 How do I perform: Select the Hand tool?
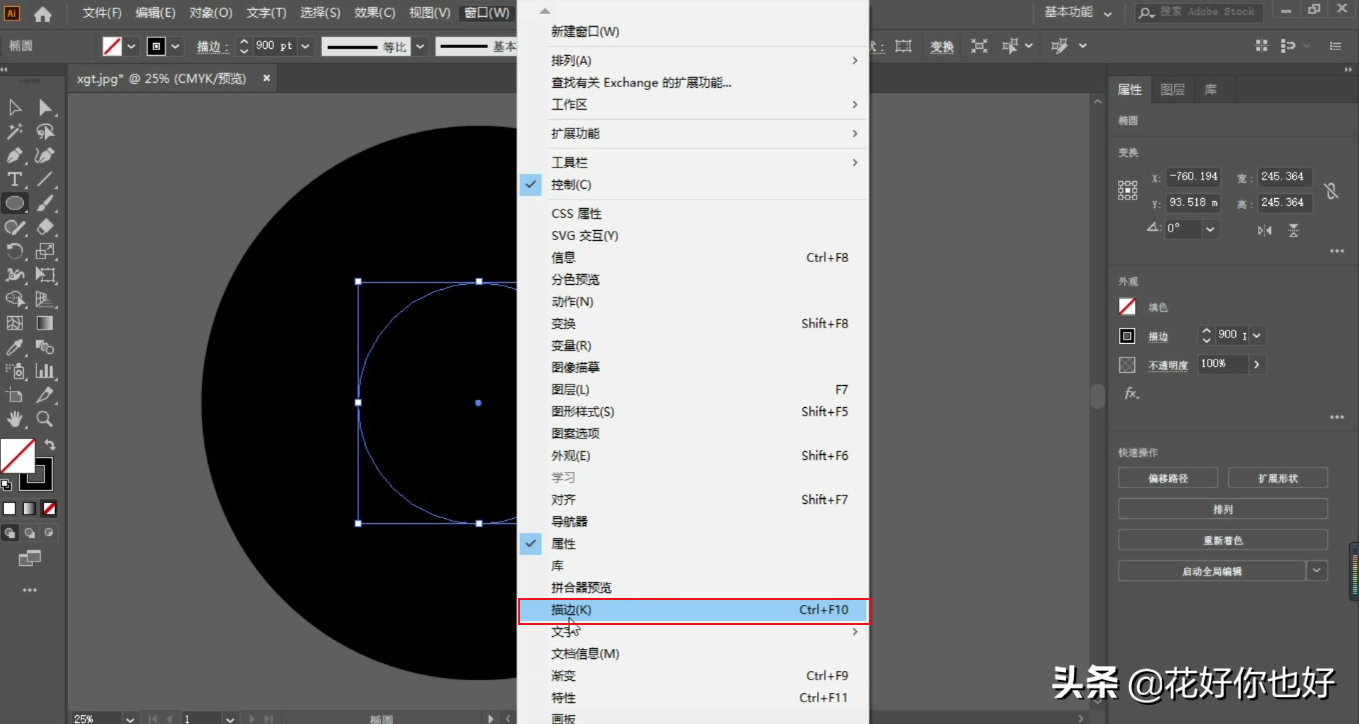[15, 419]
